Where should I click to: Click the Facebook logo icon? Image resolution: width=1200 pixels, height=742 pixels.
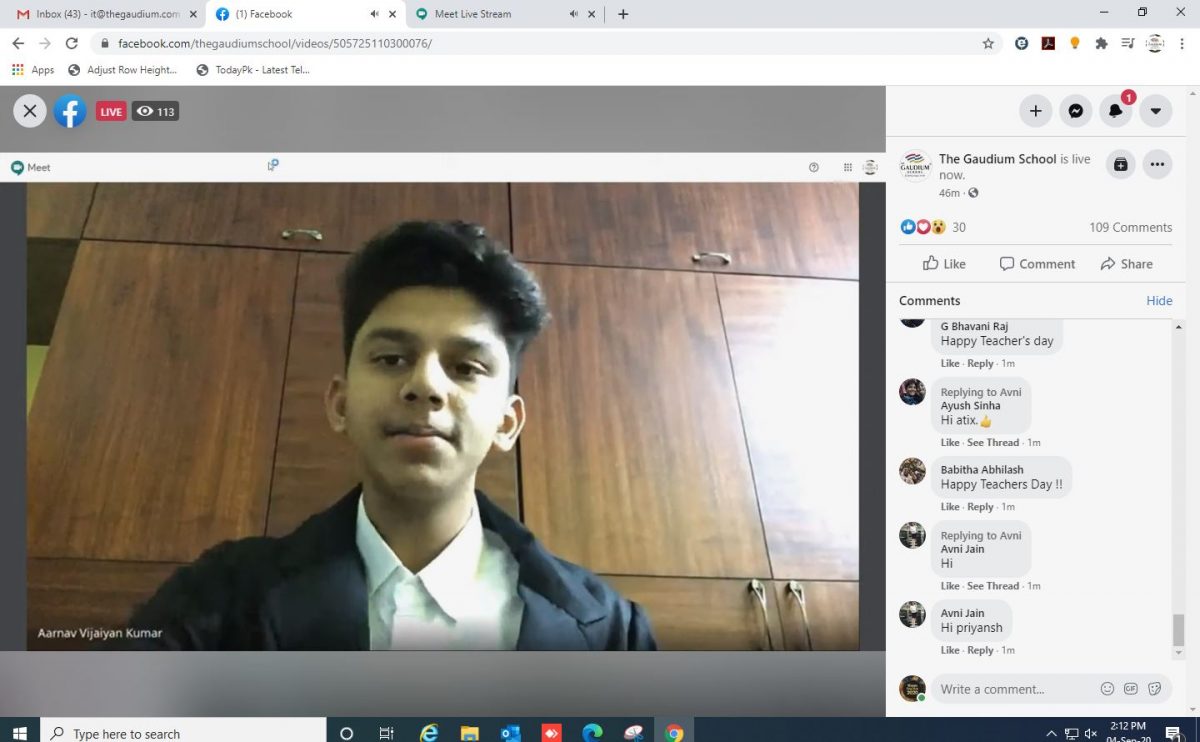(x=70, y=111)
